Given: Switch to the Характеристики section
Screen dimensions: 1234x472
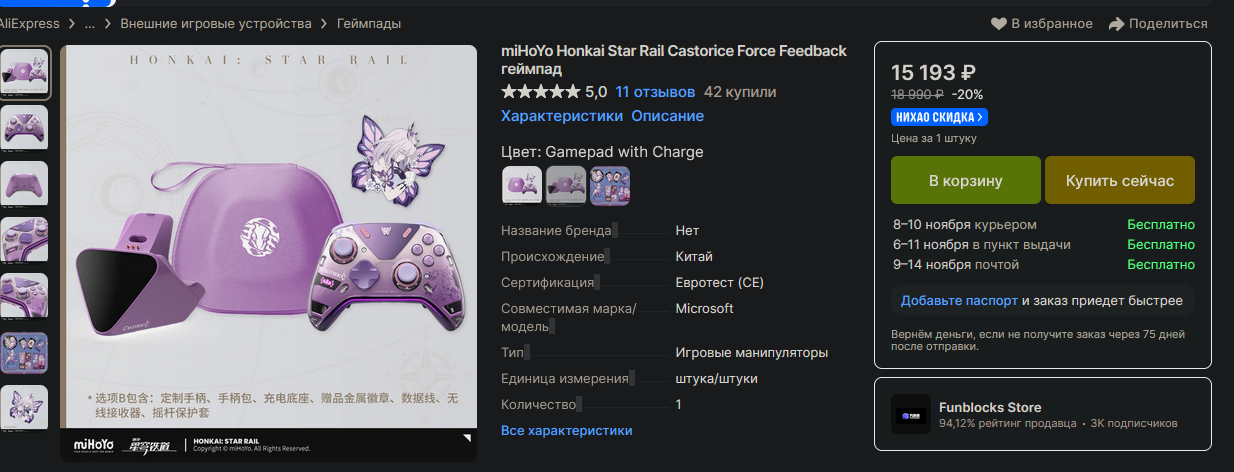Looking at the screenshot, I should [x=559, y=116].
